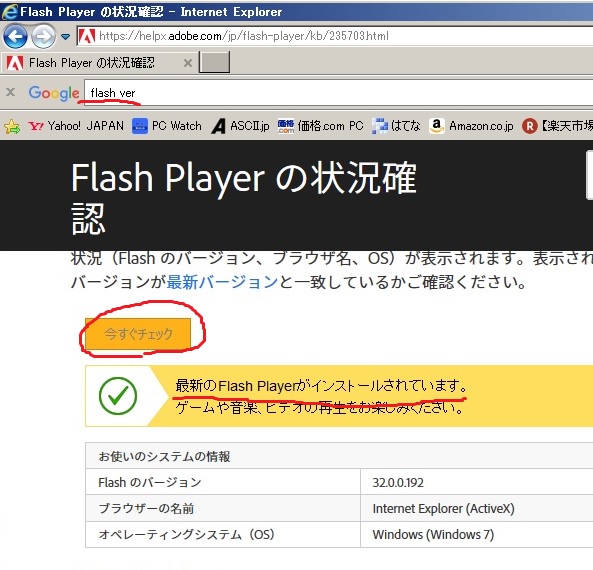
Task: Click the 最新のFlash Playerがインストールされています message
Action: point(321,386)
